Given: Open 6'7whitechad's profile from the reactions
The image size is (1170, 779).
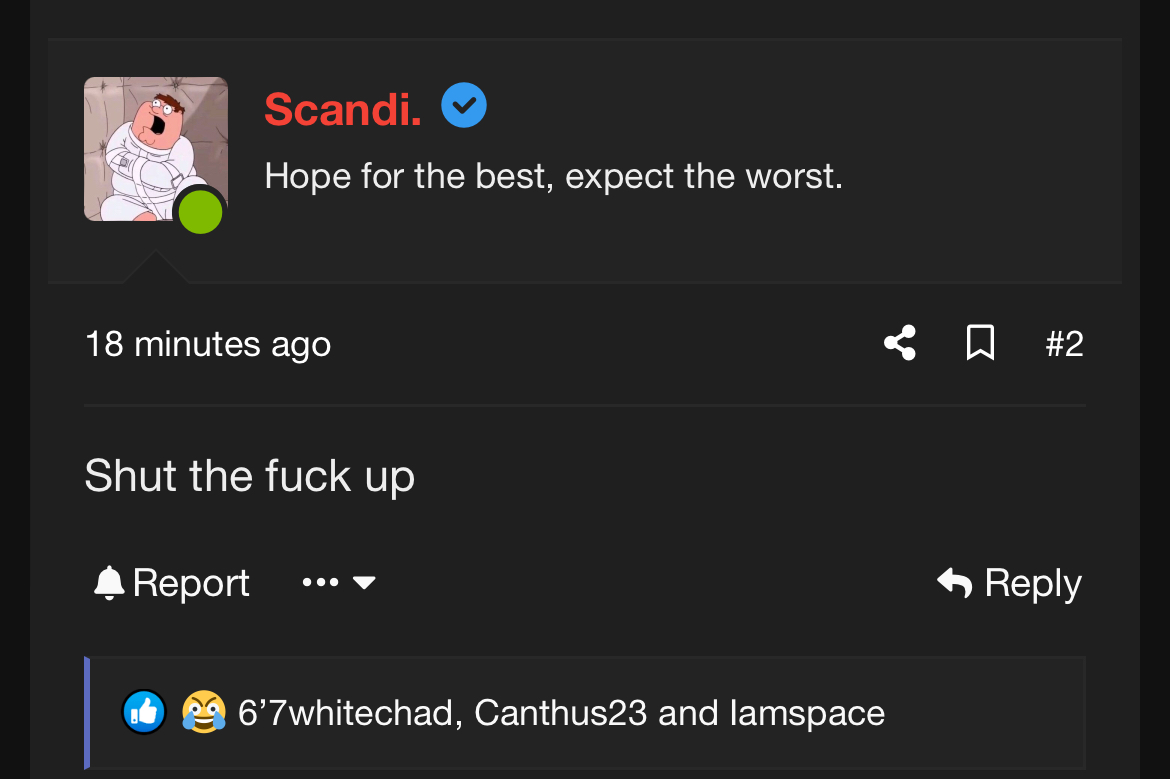Looking at the screenshot, I should [x=345, y=713].
